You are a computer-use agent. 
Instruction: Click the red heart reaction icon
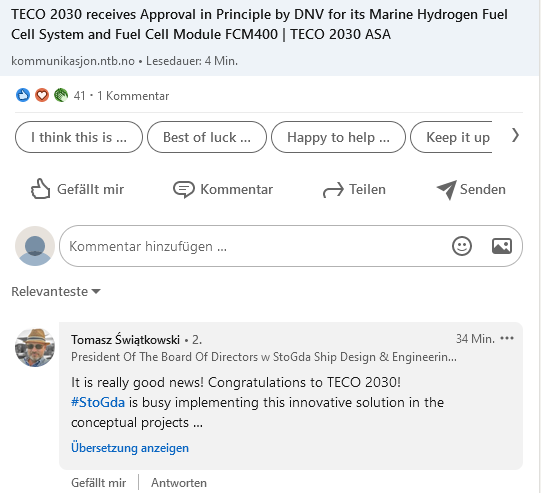tap(42, 95)
